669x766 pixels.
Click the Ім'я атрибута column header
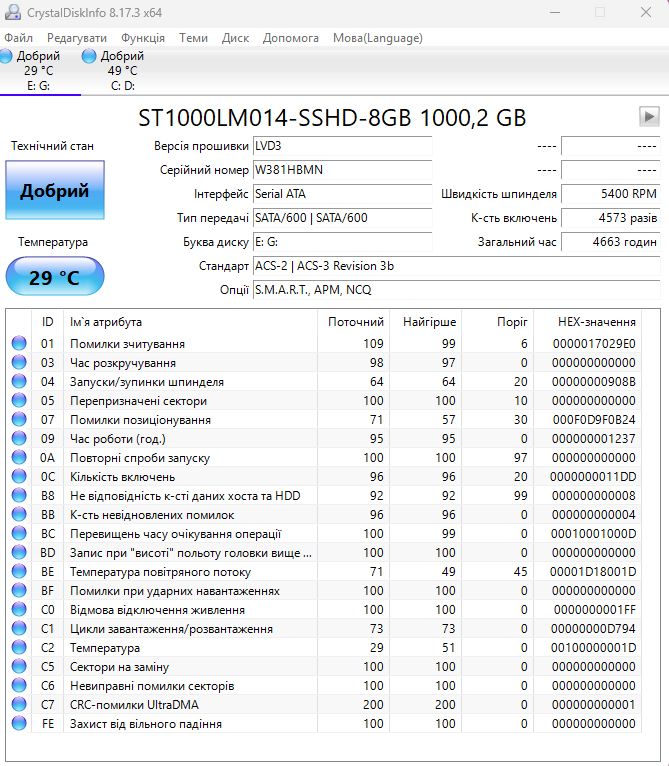191,322
